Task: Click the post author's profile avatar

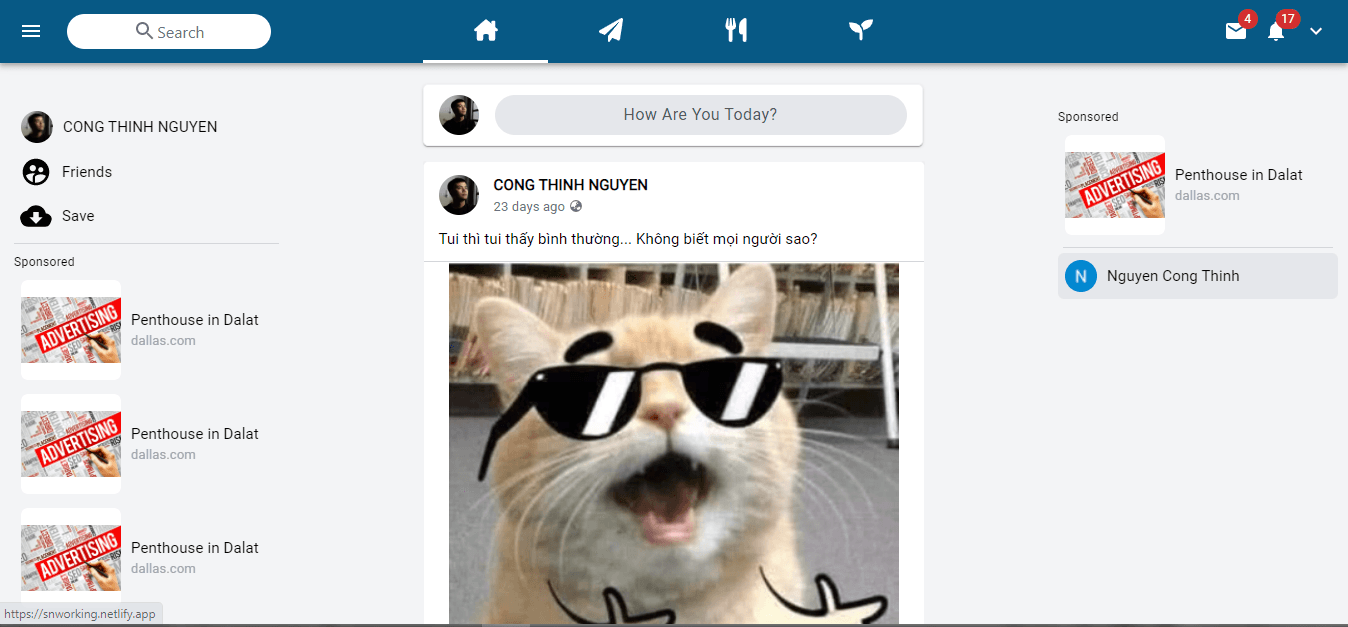Action: pyautogui.click(x=458, y=195)
